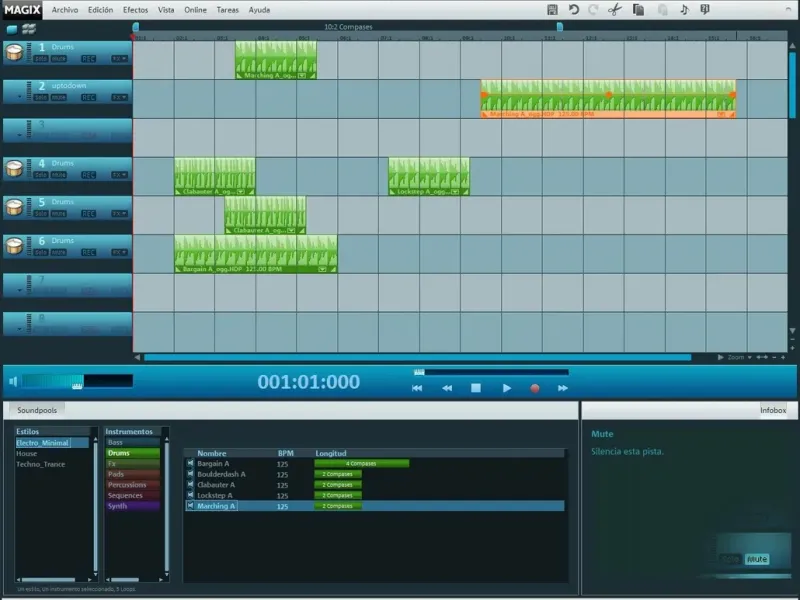The width and height of the screenshot is (800, 600).
Task: Open menu arrow on Bargain A clip
Action: [x=322, y=269]
